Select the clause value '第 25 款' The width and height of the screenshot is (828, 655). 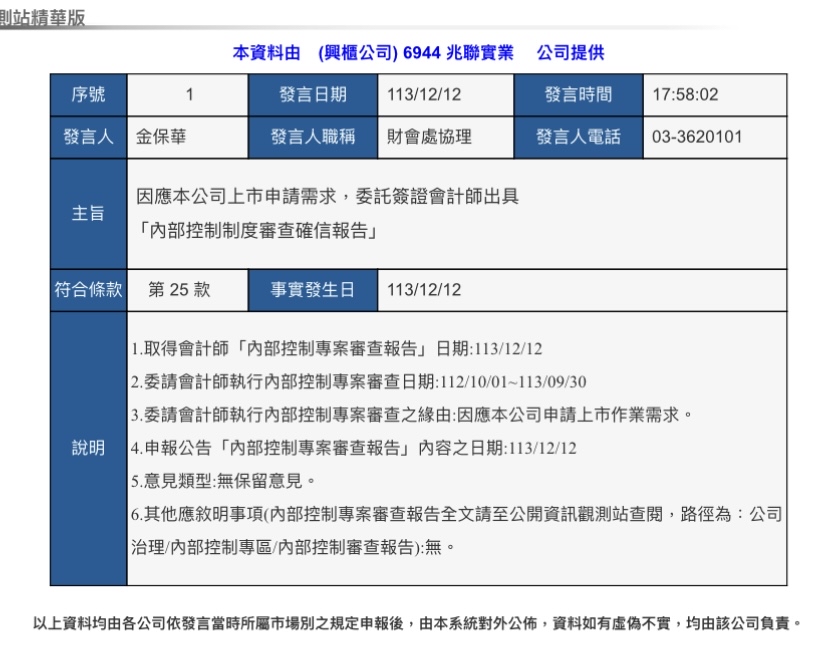tap(179, 289)
